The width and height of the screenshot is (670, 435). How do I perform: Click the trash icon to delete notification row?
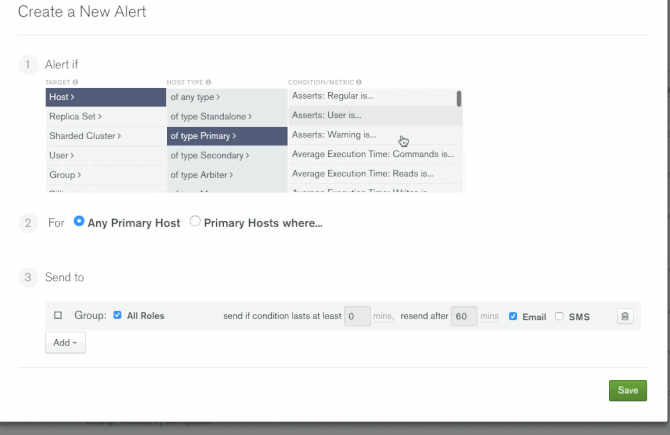[x=625, y=316]
